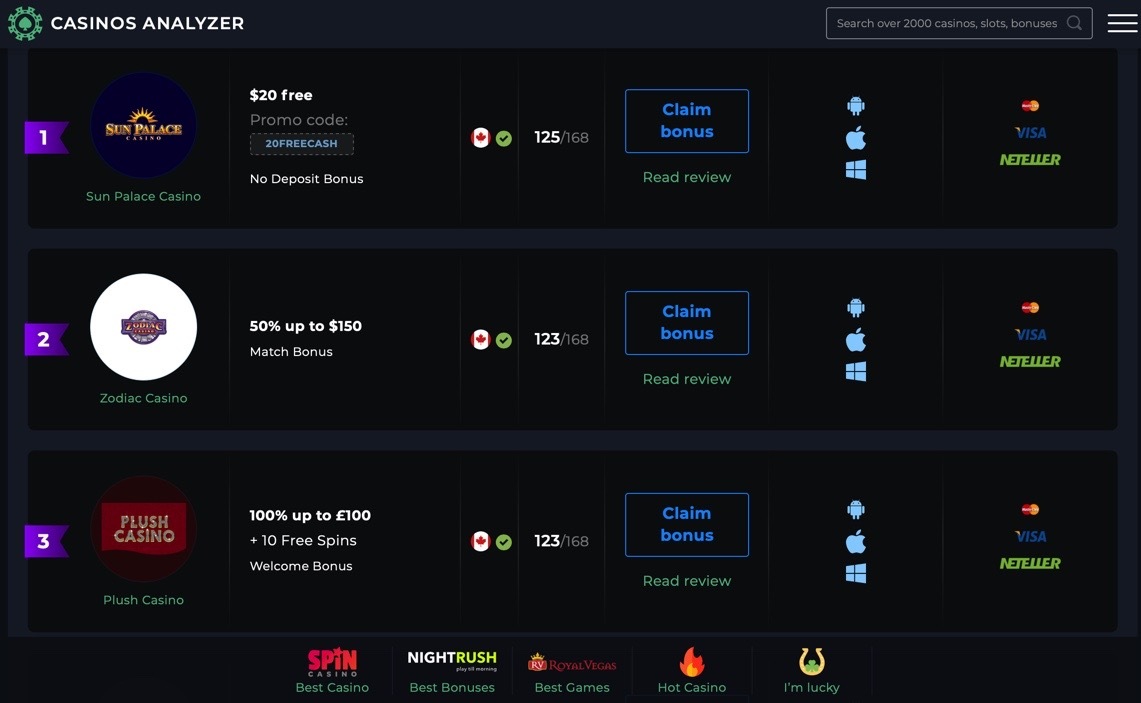Click the Android icon in Sun Palace row
The width and height of the screenshot is (1141, 703).
coord(856,106)
